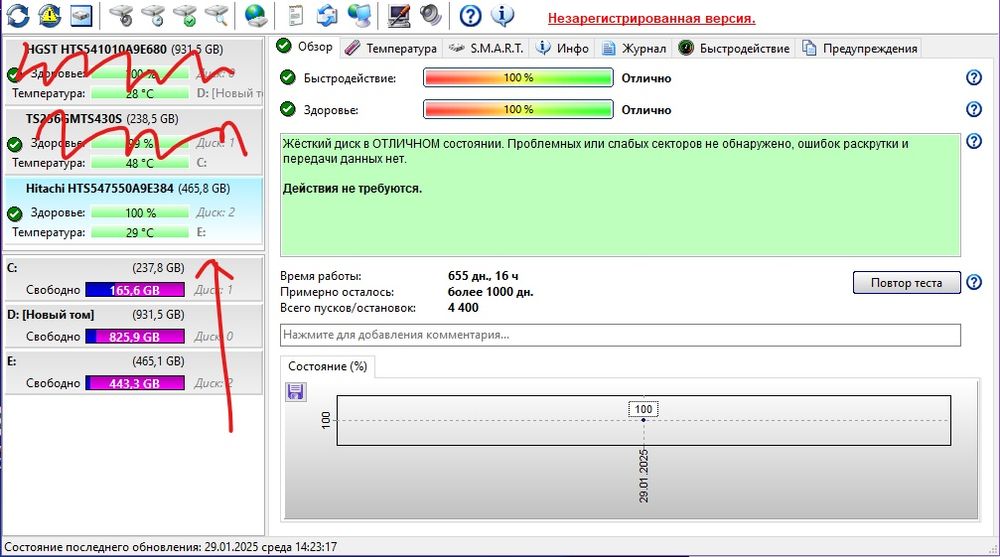Open the S.M.A.R.T. tab

tap(485, 48)
